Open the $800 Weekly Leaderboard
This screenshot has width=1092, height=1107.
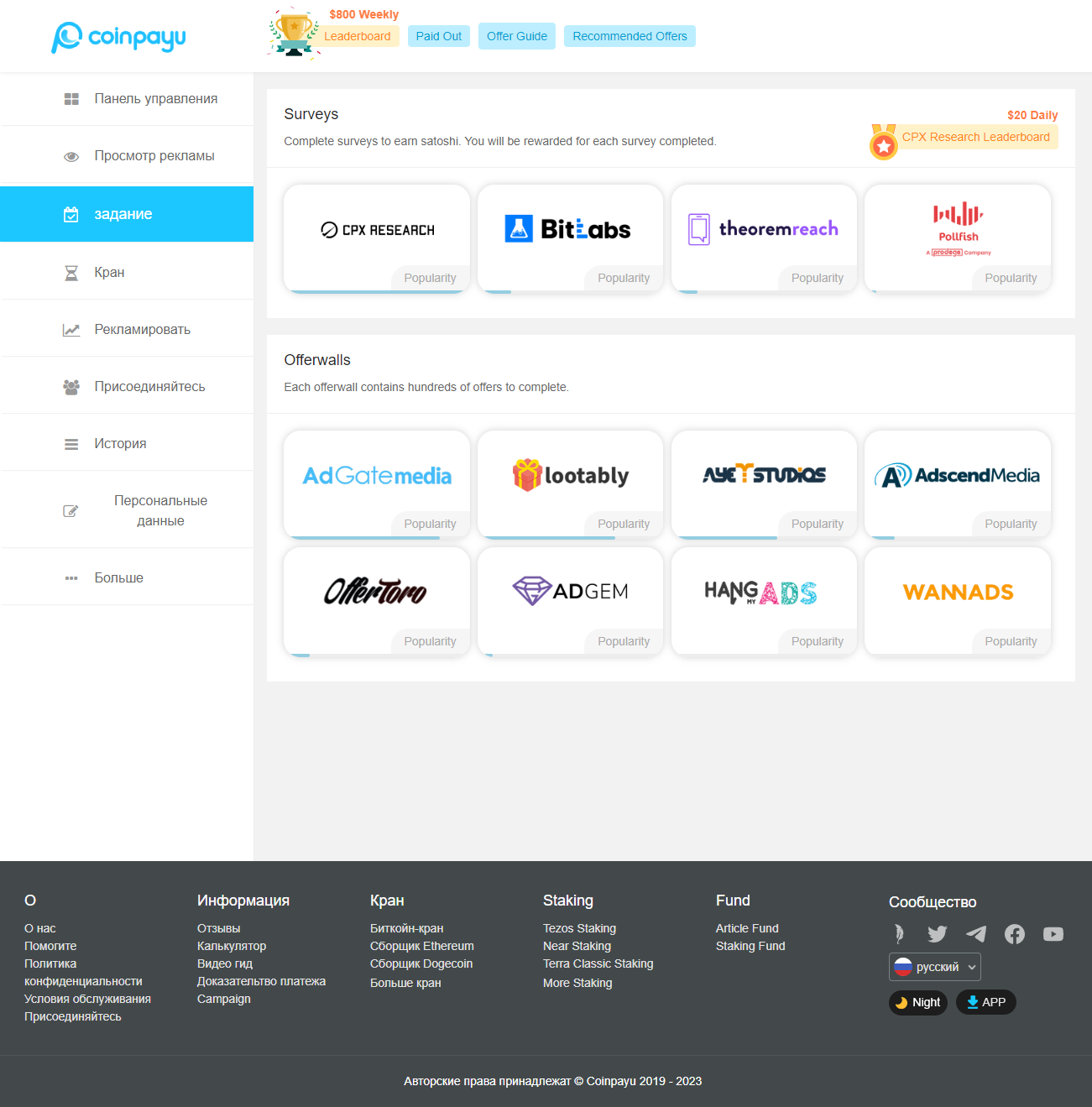click(x=358, y=36)
